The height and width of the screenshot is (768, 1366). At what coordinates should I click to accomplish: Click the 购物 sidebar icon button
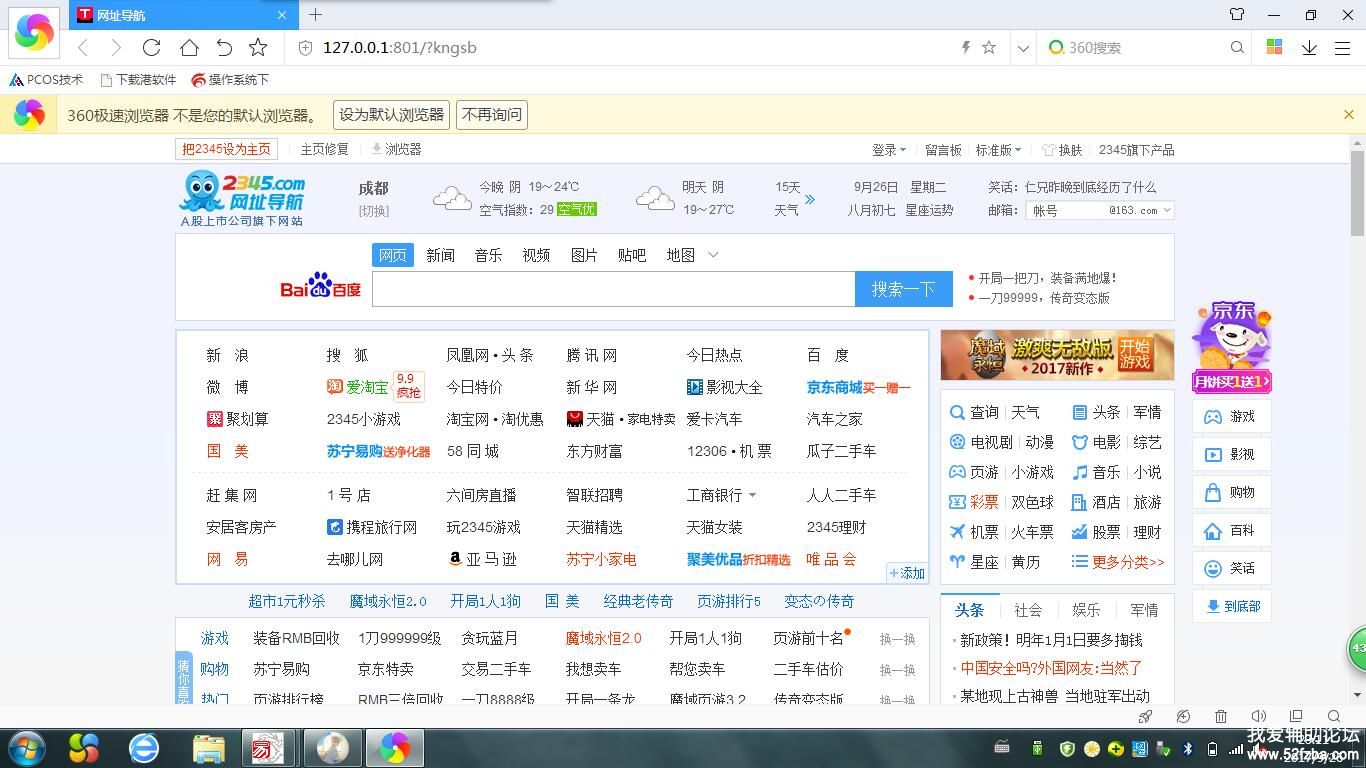pos(1231,492)
